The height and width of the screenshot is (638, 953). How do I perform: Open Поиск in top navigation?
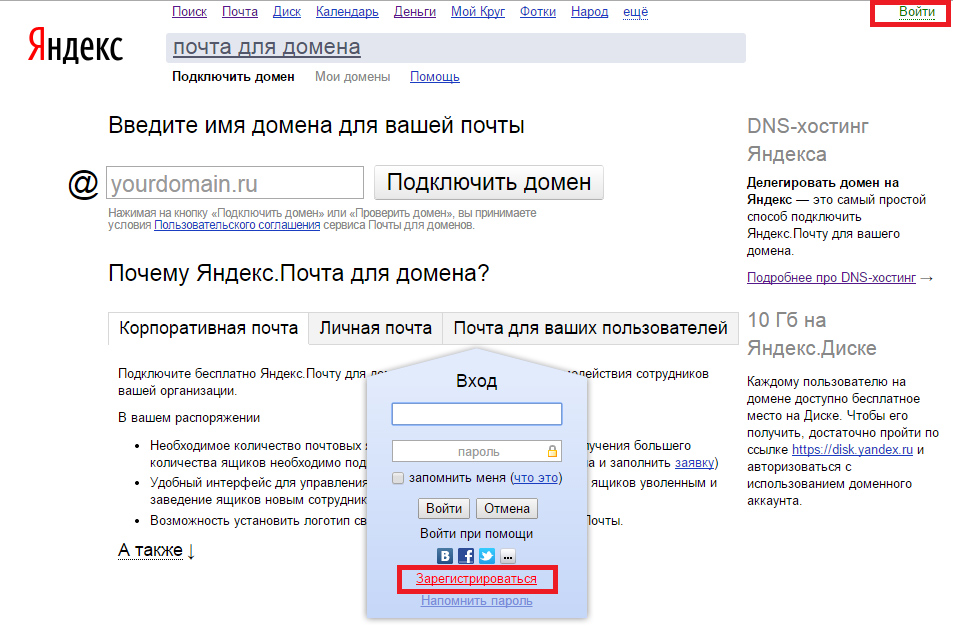click(189, 12)
